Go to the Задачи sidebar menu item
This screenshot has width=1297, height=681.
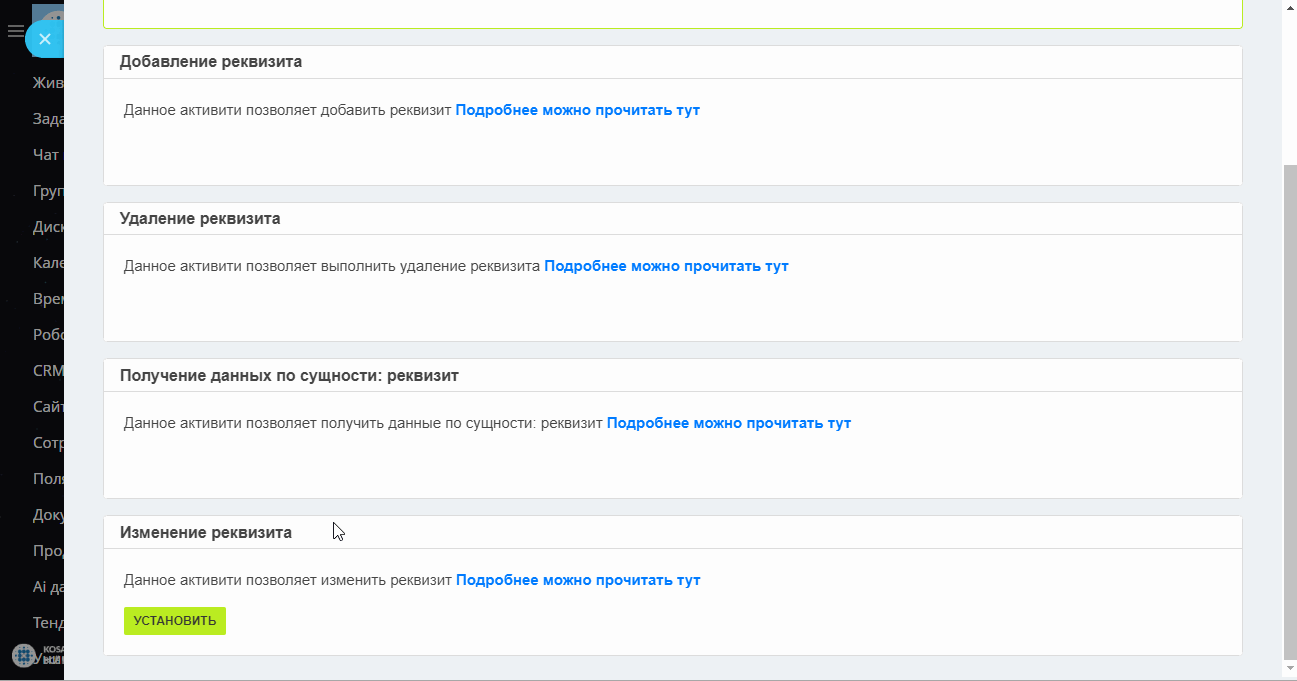tap(48, 119)
